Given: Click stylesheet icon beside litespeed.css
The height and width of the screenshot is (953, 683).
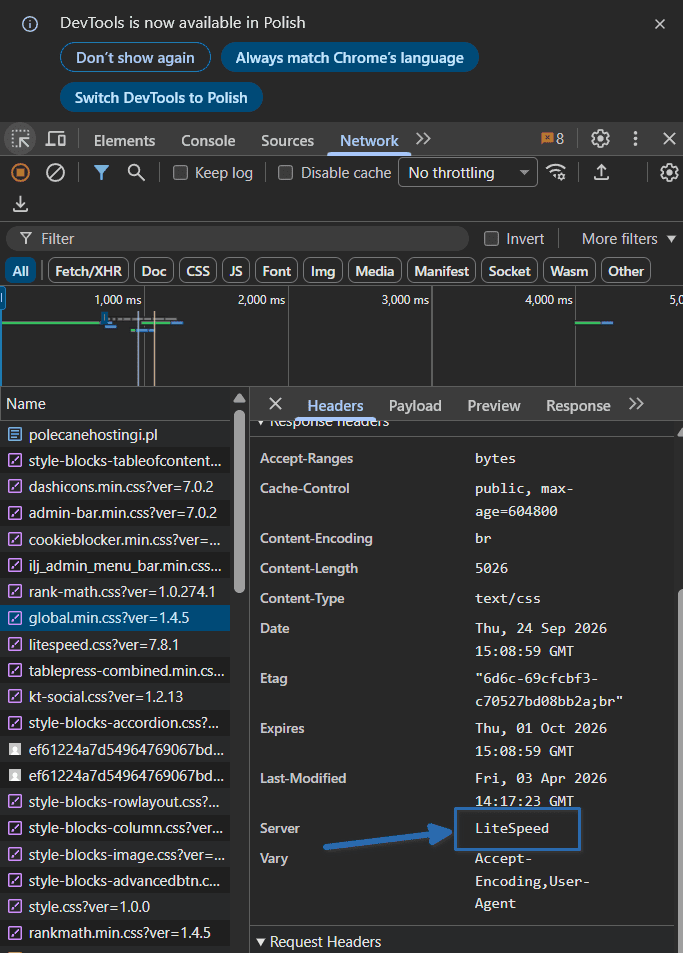Looking at the screenshot, I should click(x=15, y=644).
